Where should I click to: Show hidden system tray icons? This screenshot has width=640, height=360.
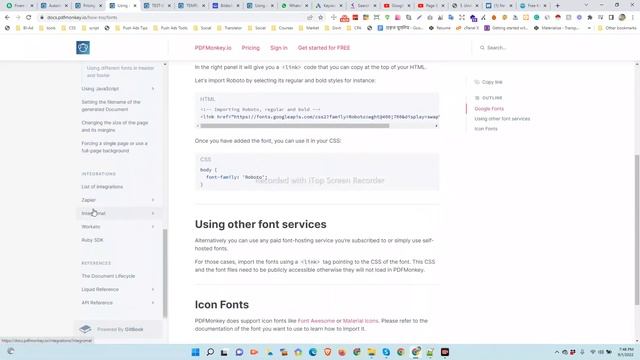pos(556,352)
